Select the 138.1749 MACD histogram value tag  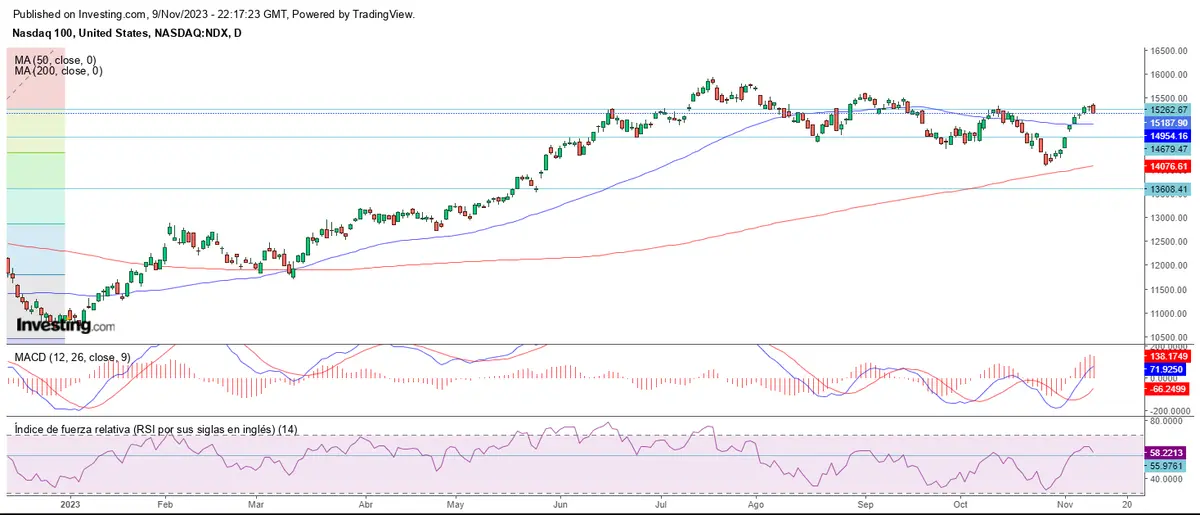tap(1168, 356)
